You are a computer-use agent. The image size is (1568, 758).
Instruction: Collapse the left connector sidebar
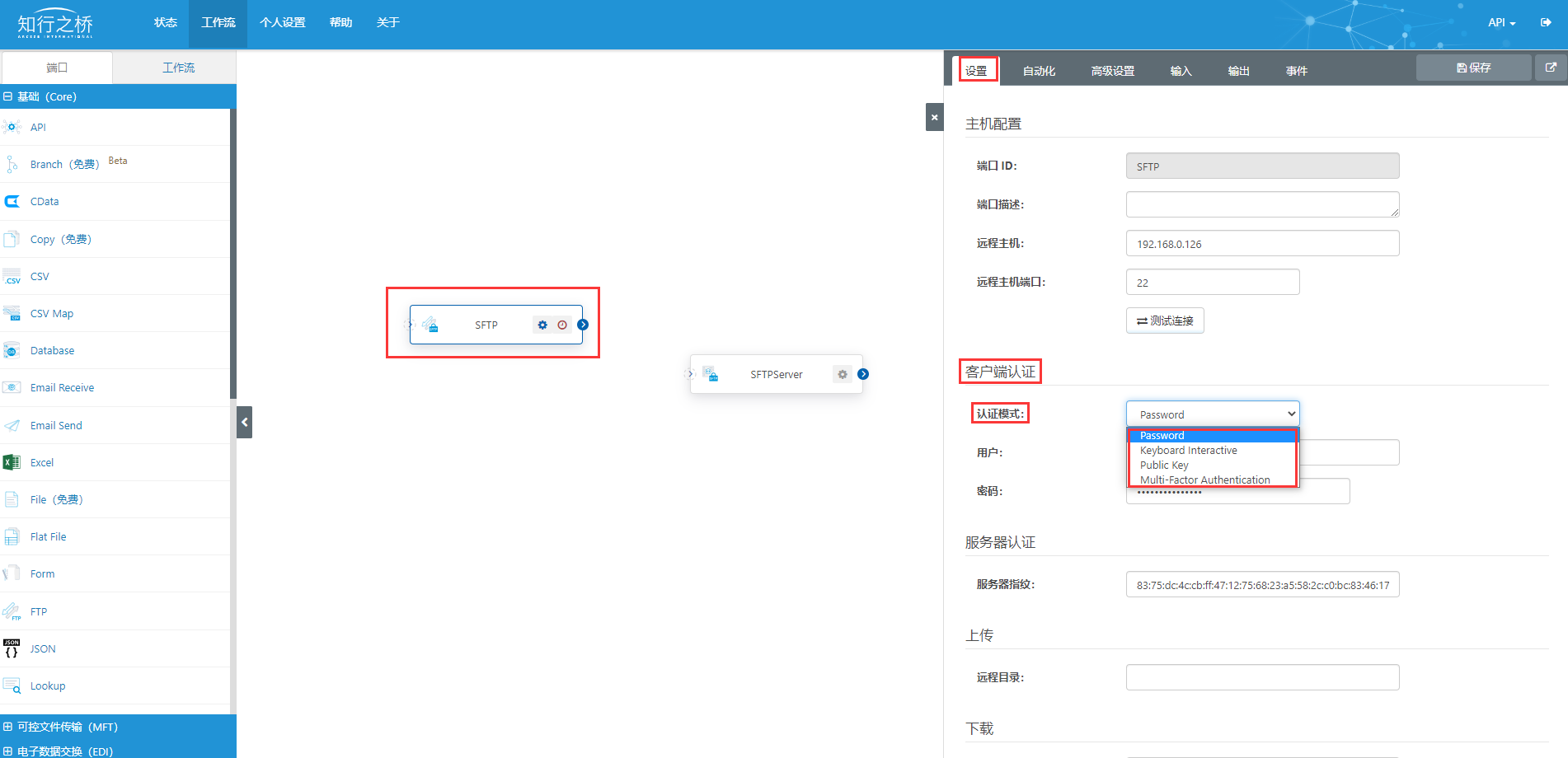click(x=244, y=422)
